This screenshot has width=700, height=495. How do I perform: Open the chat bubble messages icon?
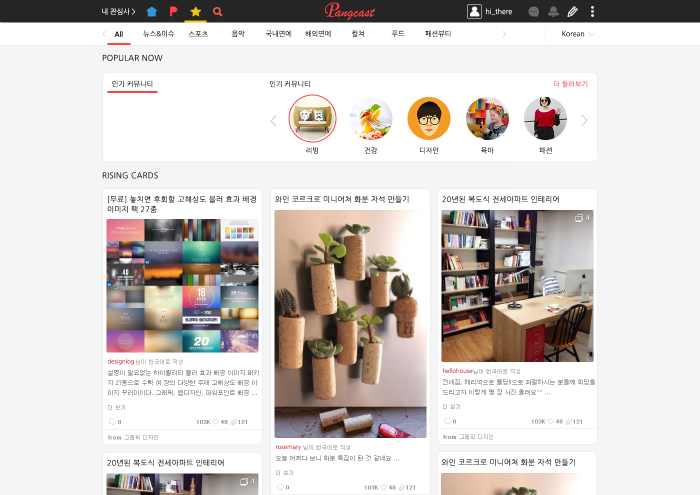click(533, 12)
